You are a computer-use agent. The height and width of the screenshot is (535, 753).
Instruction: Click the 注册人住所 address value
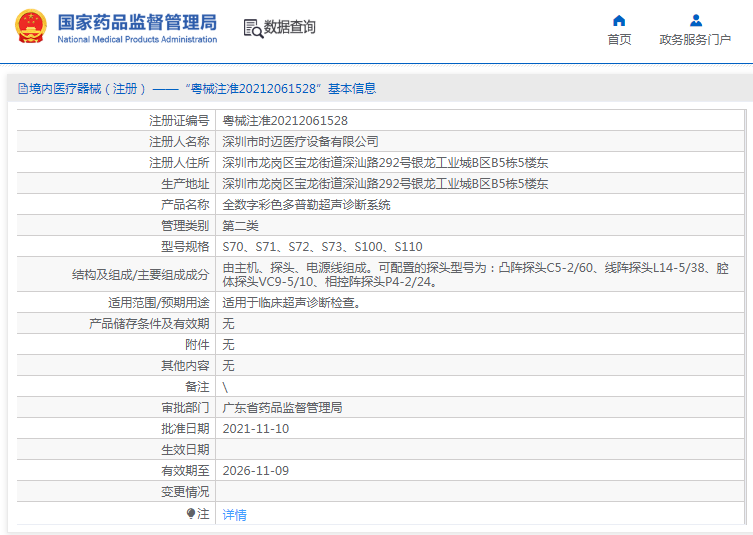coord(385,163)
